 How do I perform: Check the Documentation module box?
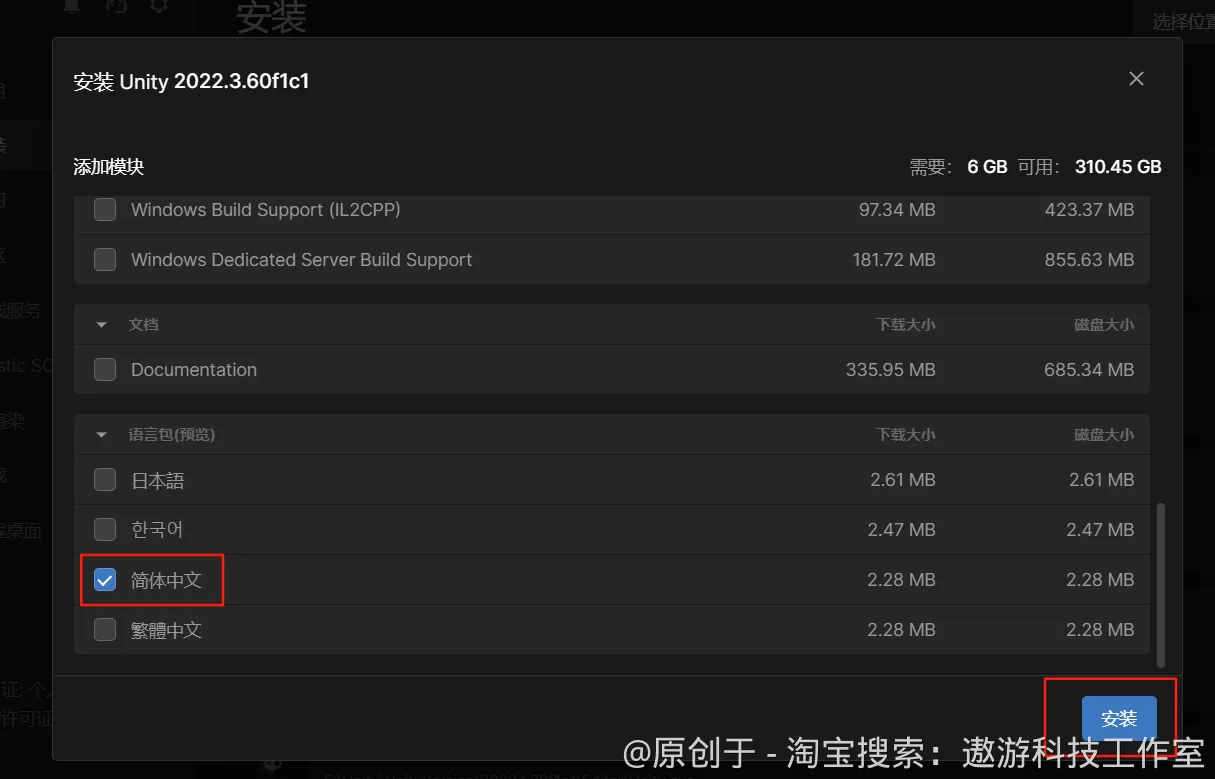tap(105, 370)
